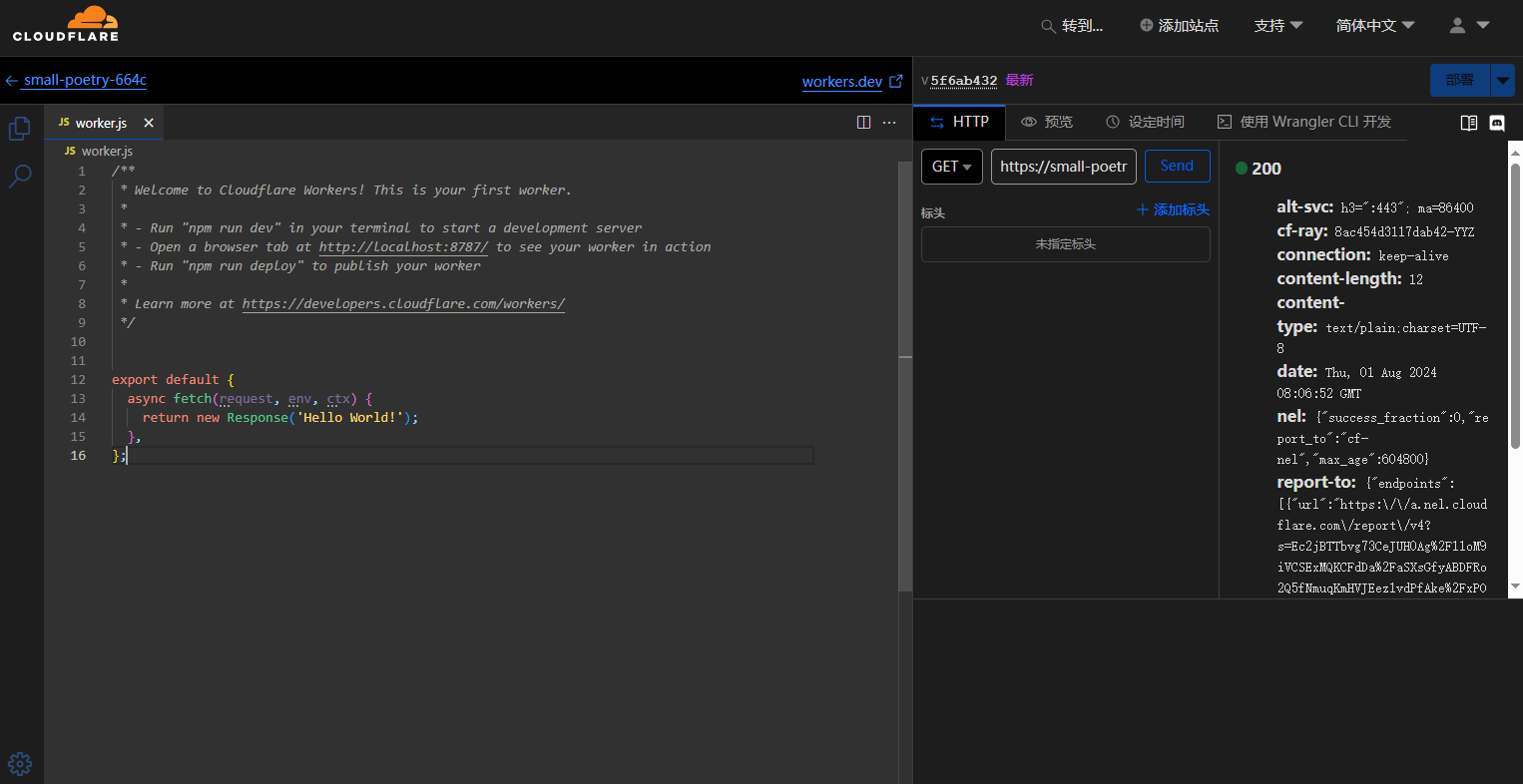Open the settings gear in editor sidebar
Screen dimensions: 1523x784
tap(20, 764)
